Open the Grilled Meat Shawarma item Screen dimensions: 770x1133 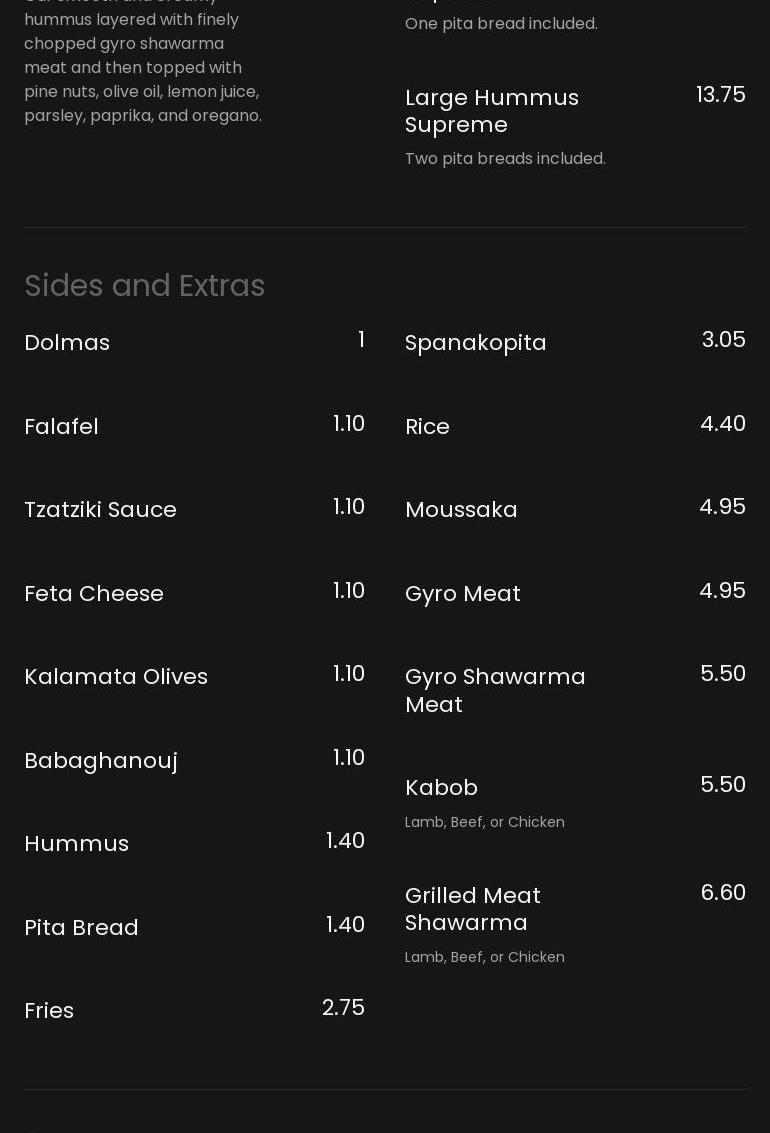coord(473,908)
